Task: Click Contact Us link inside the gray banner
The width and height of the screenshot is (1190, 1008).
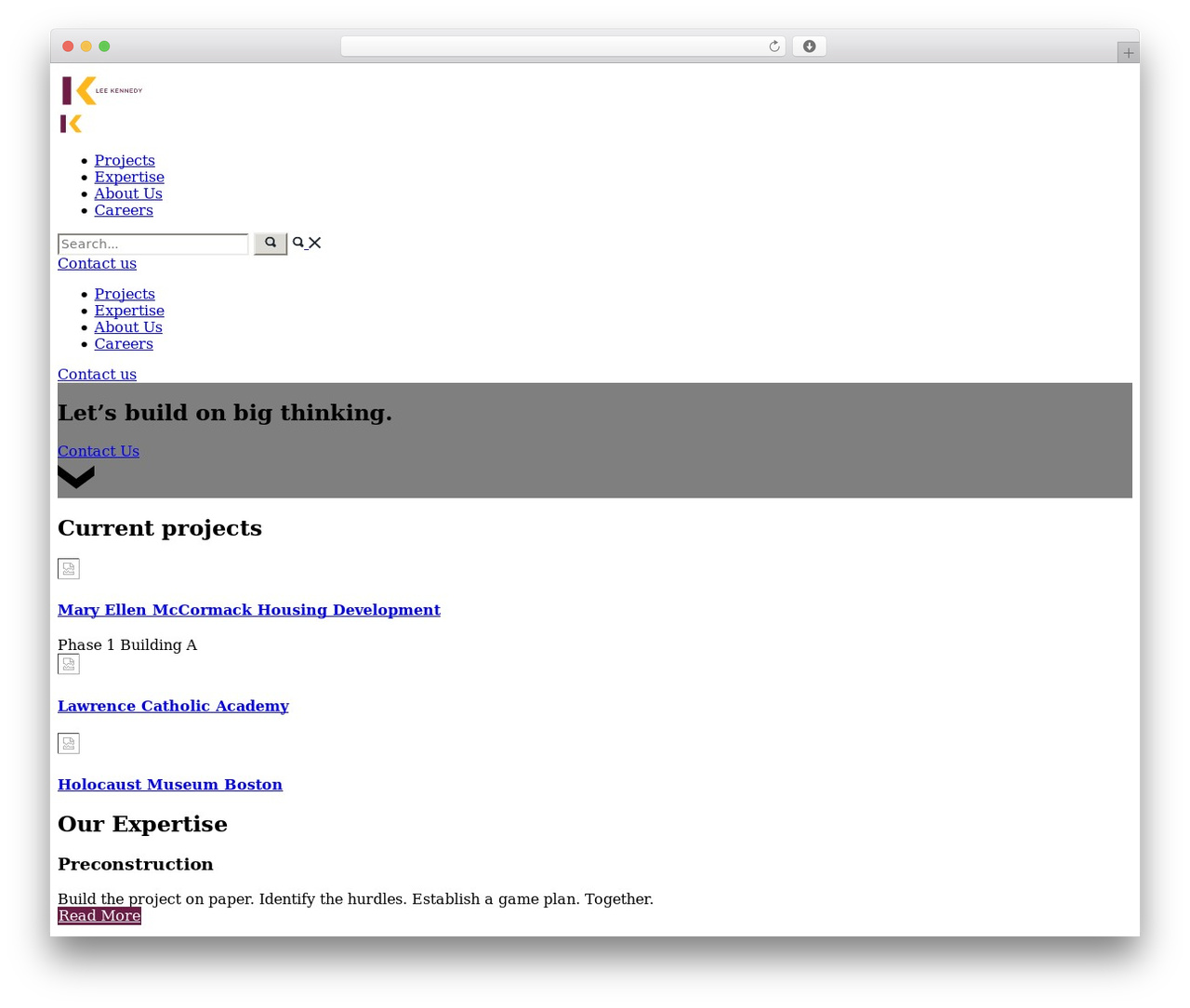Action: pyautogui.click(x=99, y=451)
